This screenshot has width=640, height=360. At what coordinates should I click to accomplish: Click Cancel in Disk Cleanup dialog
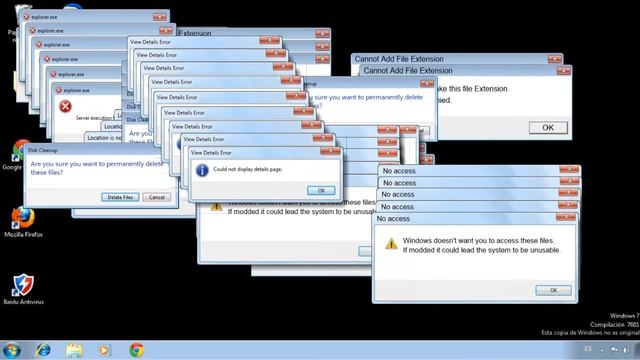pos(157,197)
